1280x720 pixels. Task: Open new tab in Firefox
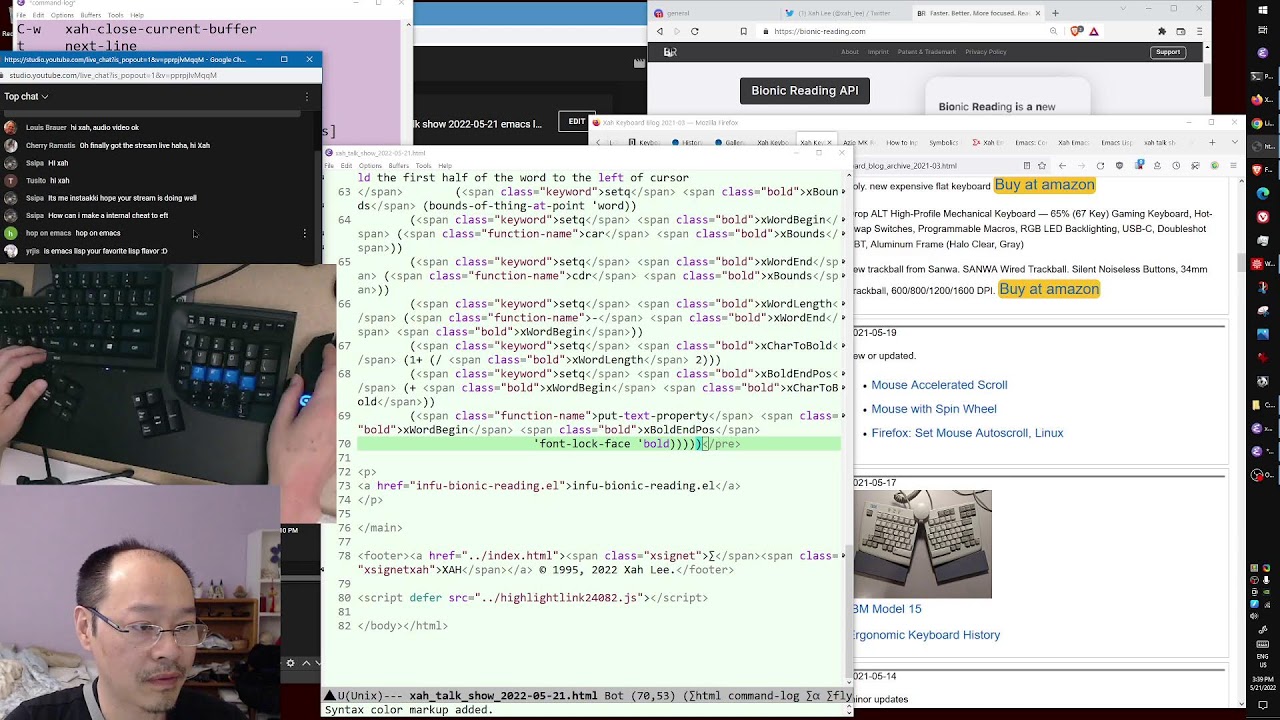coord(1212,142)
